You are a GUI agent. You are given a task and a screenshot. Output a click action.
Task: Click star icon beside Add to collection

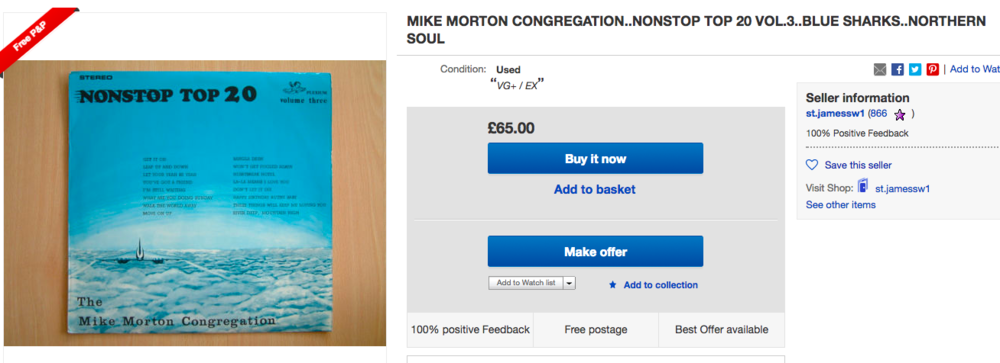(x=613, y=285)
